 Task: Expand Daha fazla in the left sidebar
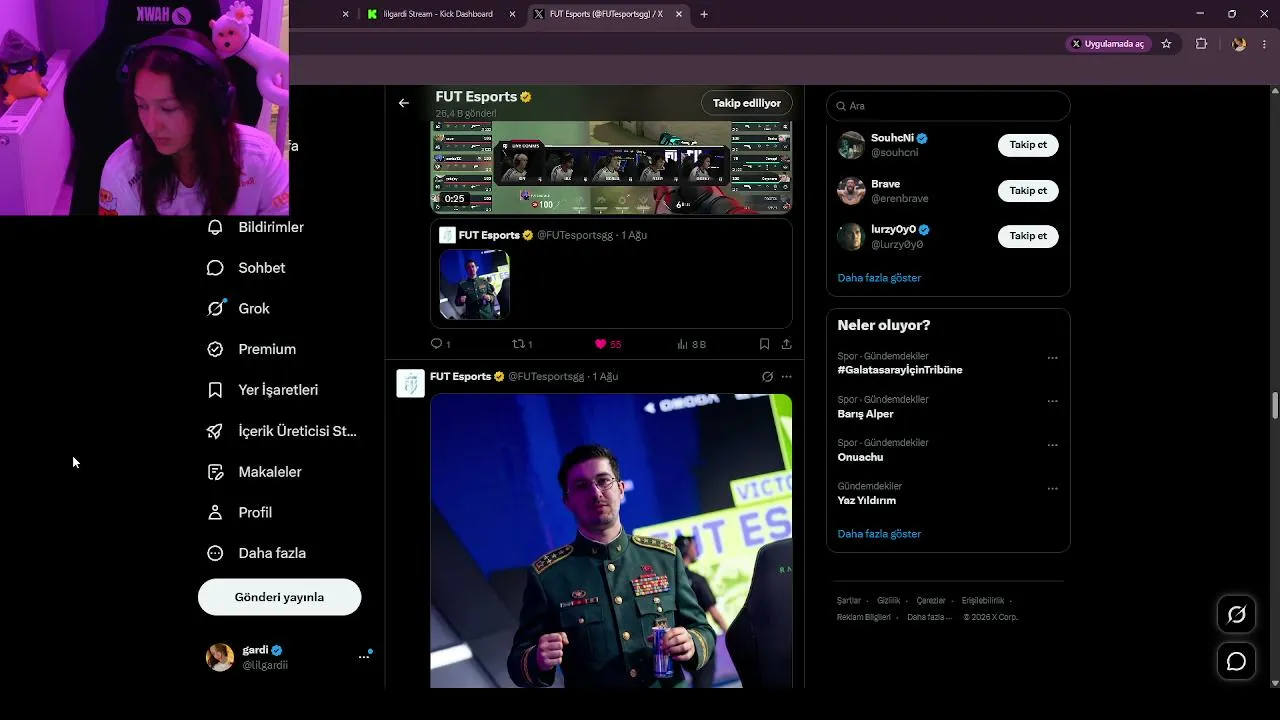[256, 553]
